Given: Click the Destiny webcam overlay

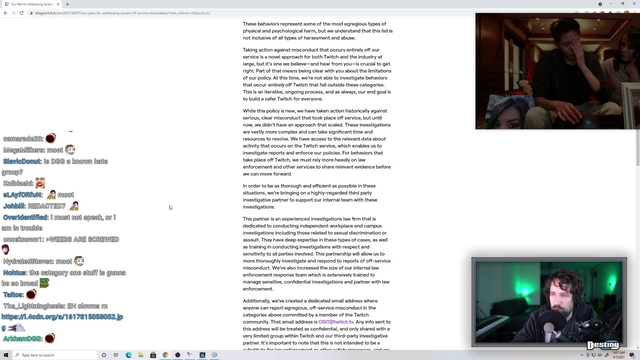Looking at the screenshot, I should (549, 302).
